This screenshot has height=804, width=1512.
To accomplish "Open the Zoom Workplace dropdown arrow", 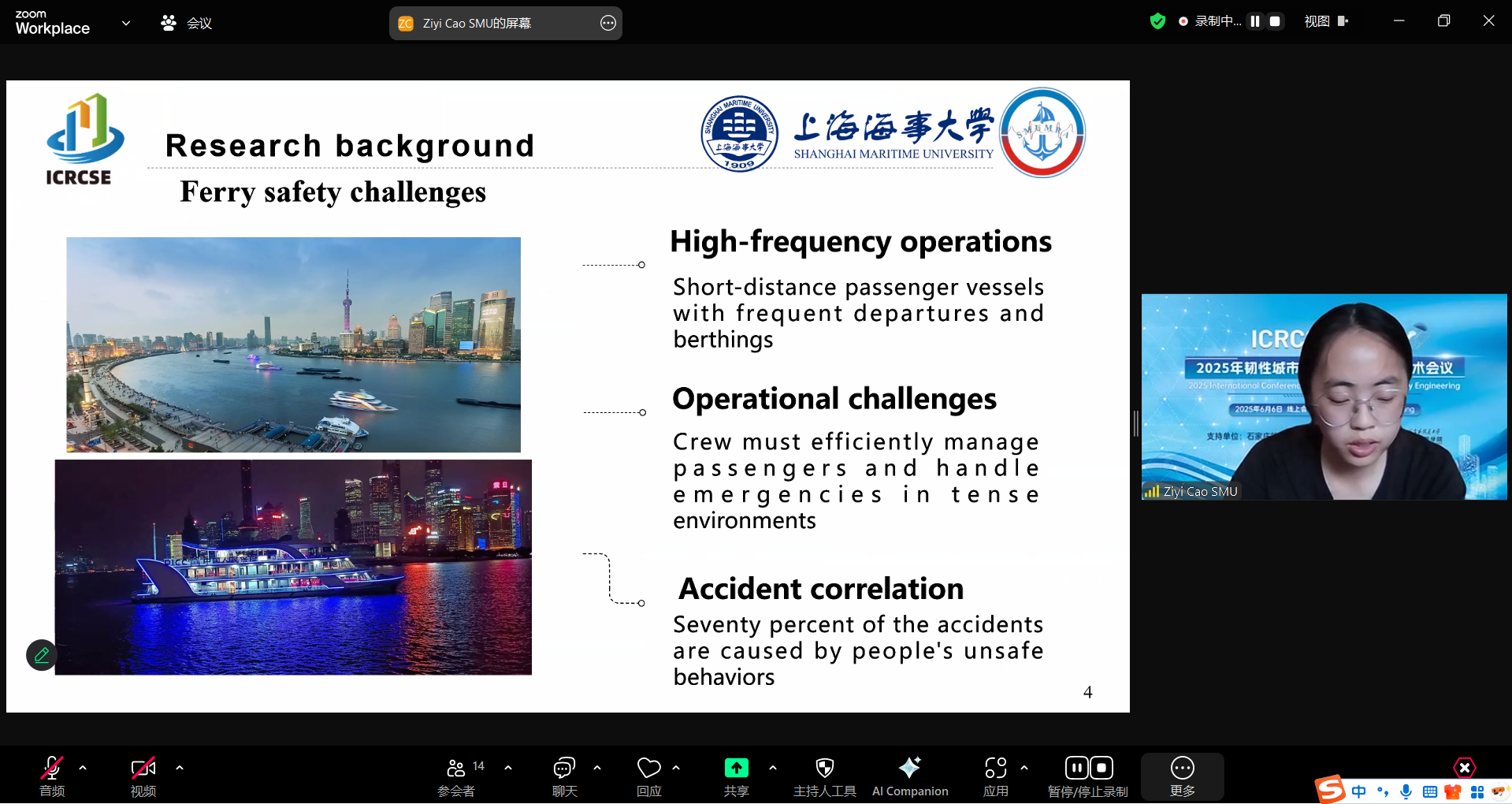I will [x=126, y=23].
